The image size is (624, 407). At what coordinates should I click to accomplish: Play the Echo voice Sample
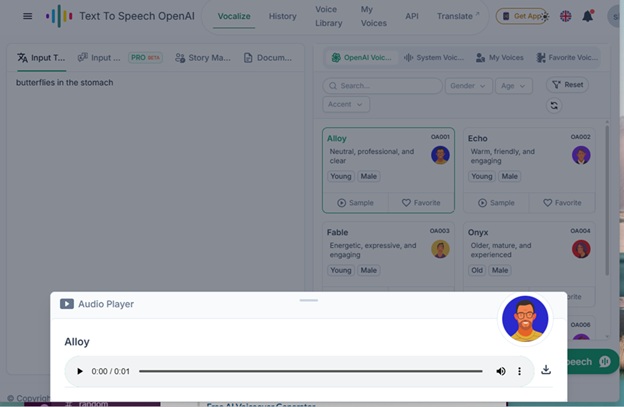point(496,203)
